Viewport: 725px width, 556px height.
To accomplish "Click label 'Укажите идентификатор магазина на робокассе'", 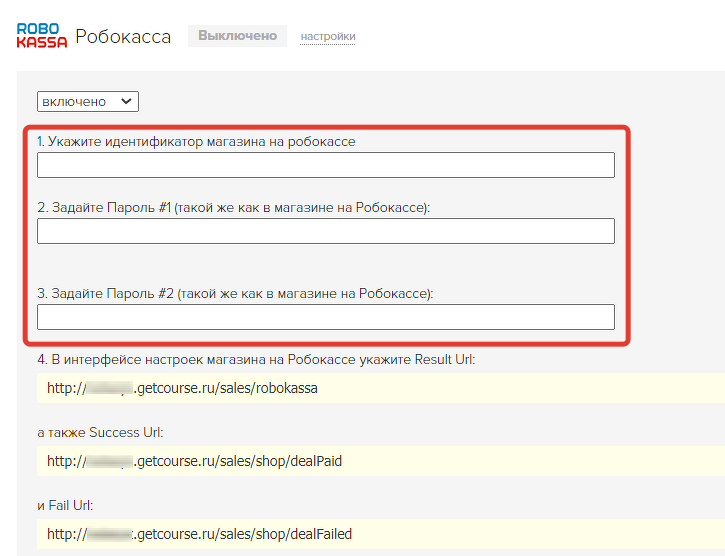I will coord(202,142).
